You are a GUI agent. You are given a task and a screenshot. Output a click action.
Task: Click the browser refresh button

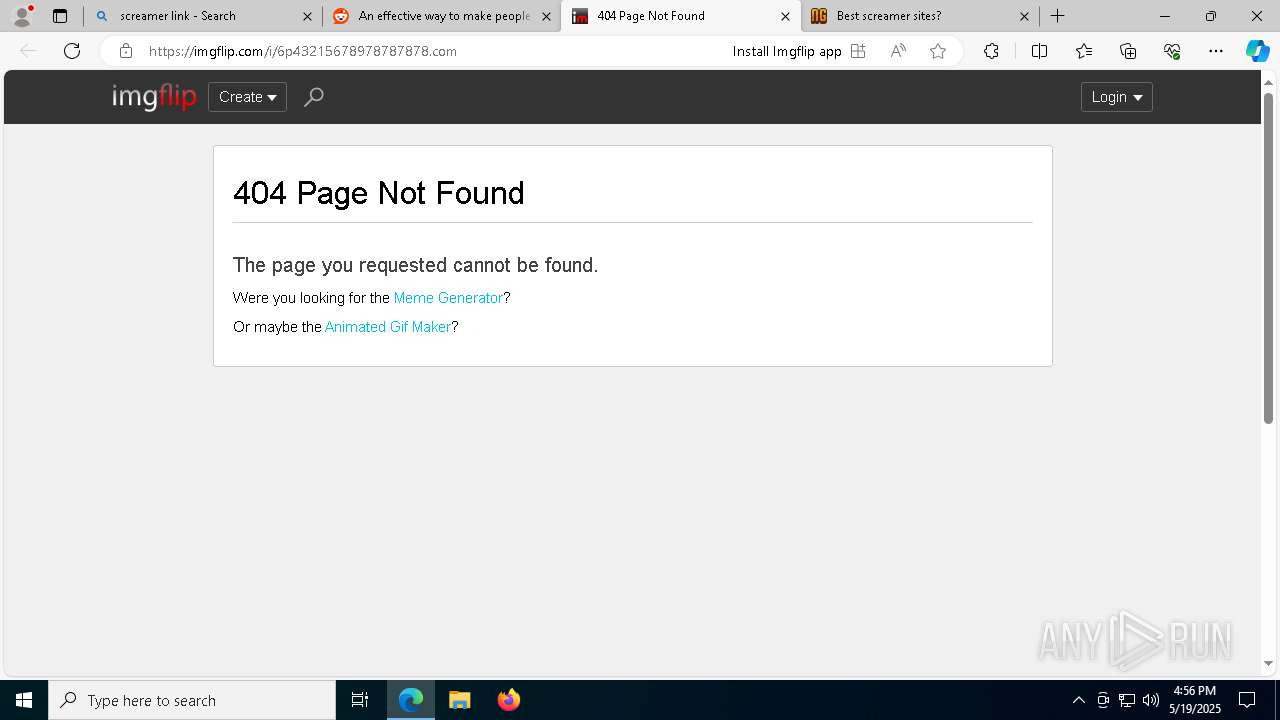[72, 51]
